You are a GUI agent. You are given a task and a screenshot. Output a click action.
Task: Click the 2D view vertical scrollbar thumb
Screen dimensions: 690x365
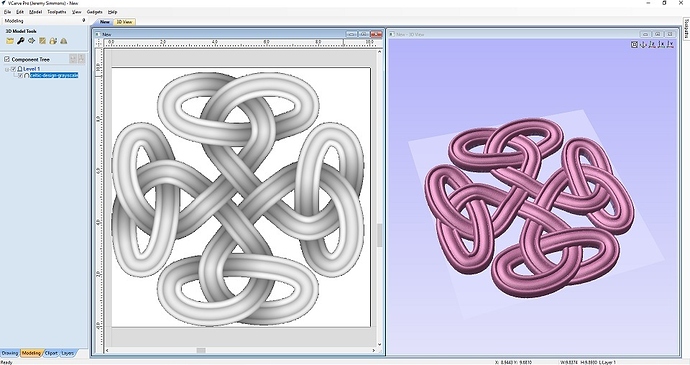coord(379,235)
